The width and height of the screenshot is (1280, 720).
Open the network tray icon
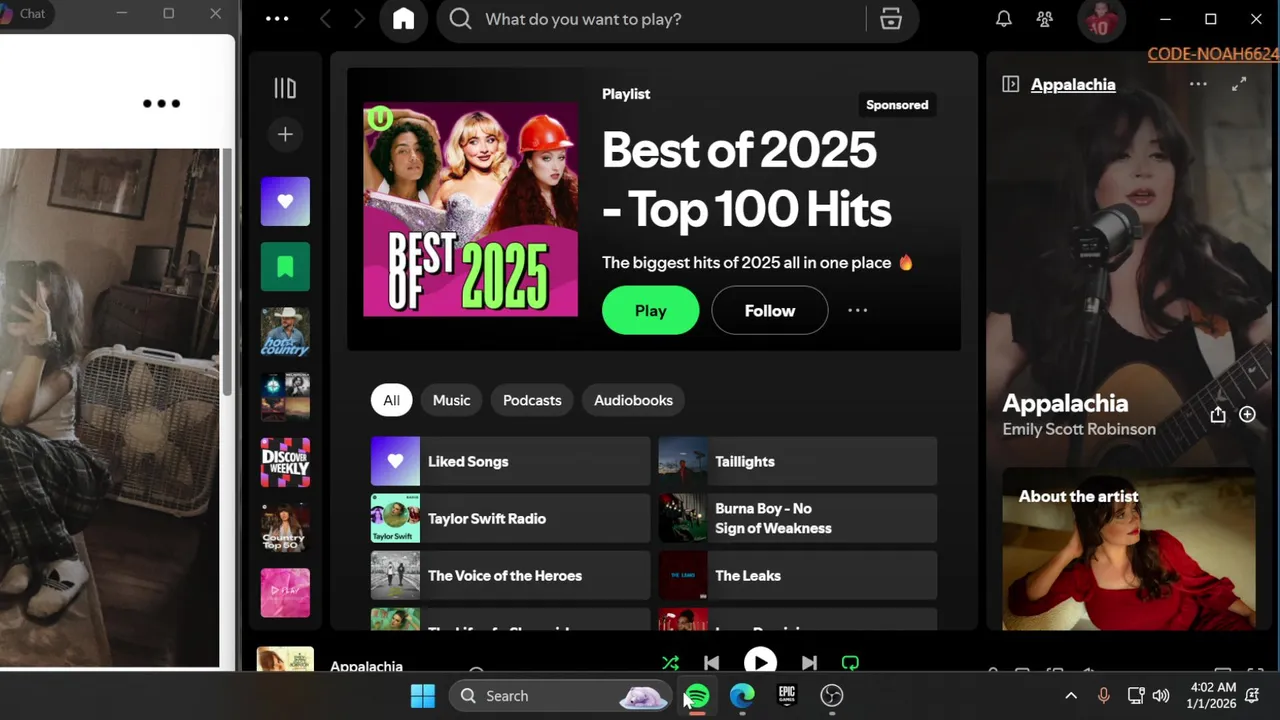pyautogui.click(x=1136, y=696)
